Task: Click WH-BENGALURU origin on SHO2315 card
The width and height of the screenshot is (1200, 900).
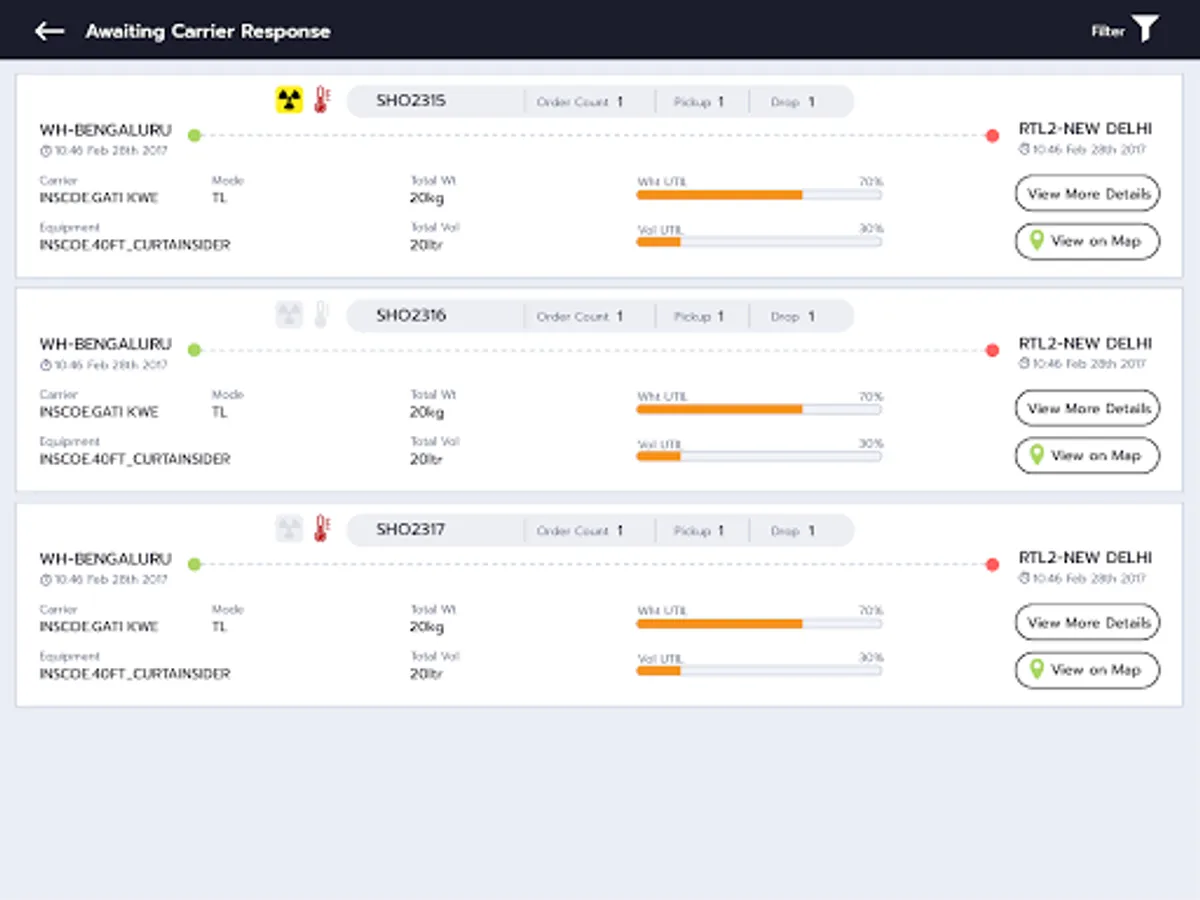Action: pyautogui.click(x=105, y=130)
